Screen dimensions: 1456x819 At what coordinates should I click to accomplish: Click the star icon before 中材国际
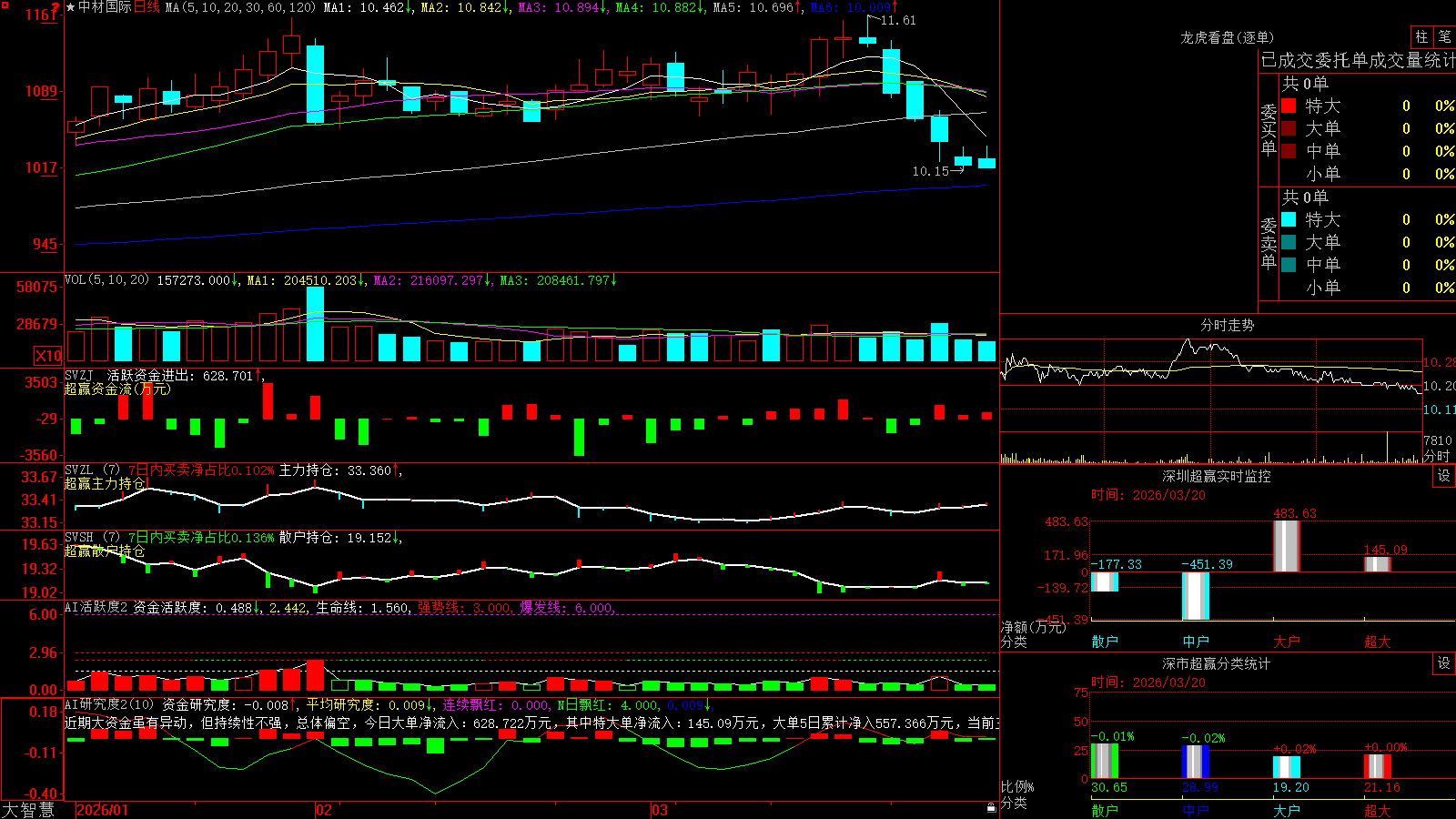pos(71,7)
